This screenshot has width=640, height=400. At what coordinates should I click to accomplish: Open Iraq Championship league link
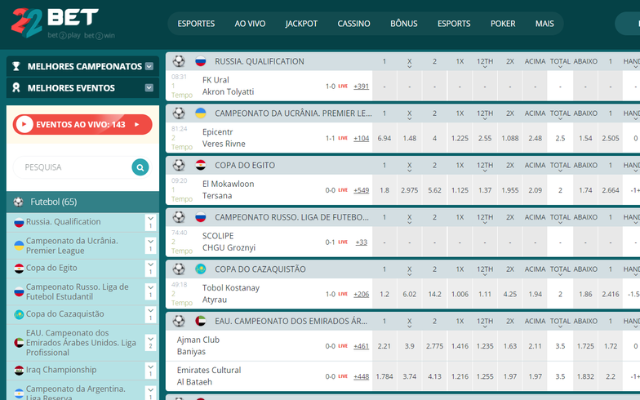pyautogui.click(x=61, y=370)
